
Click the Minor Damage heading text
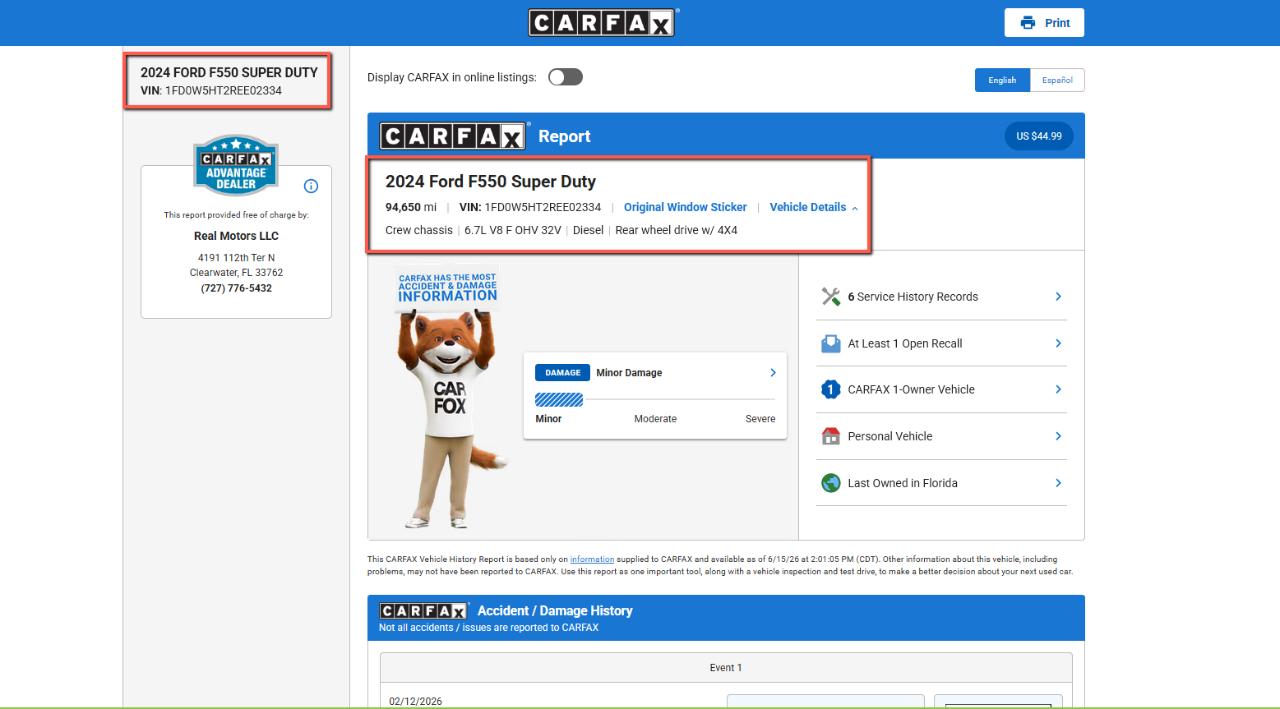[629, 373]
